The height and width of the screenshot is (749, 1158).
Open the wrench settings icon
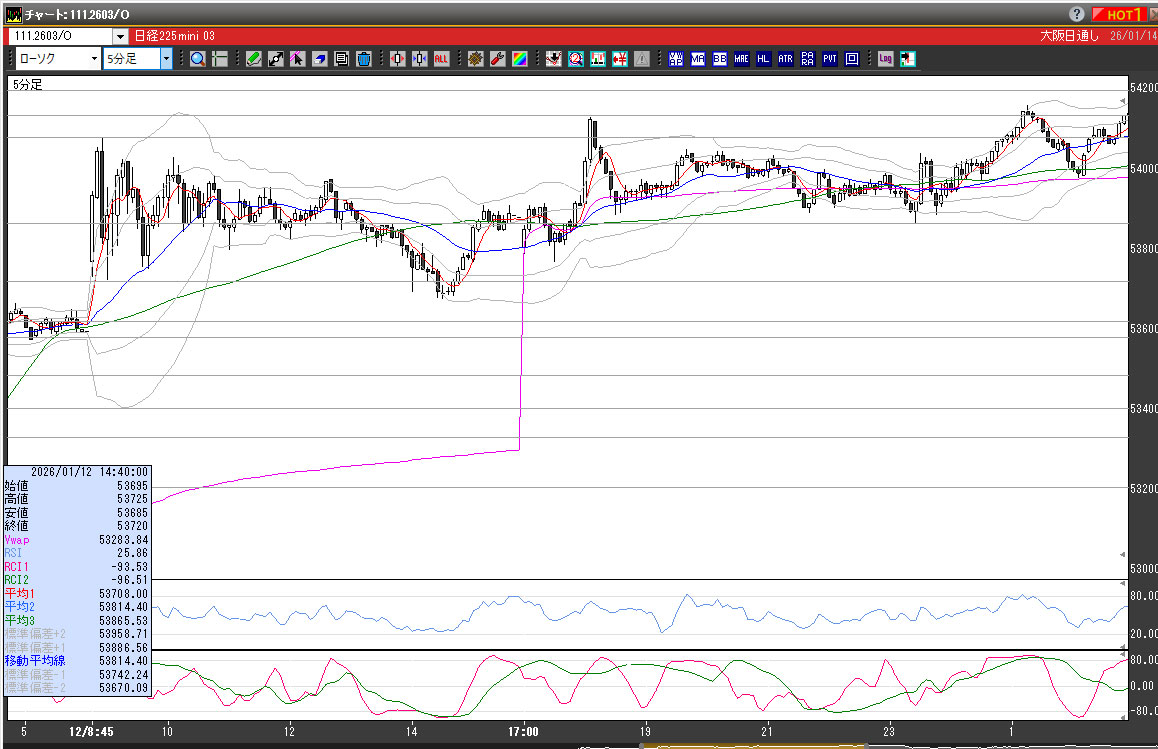[x=497, y=59]
